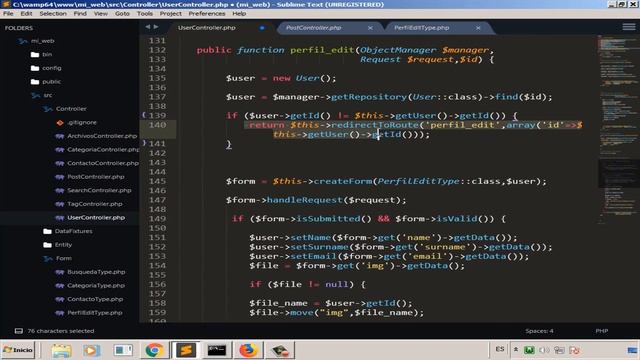
Task: Open TagController.php from the sidebar
Action: coord(95,204)
